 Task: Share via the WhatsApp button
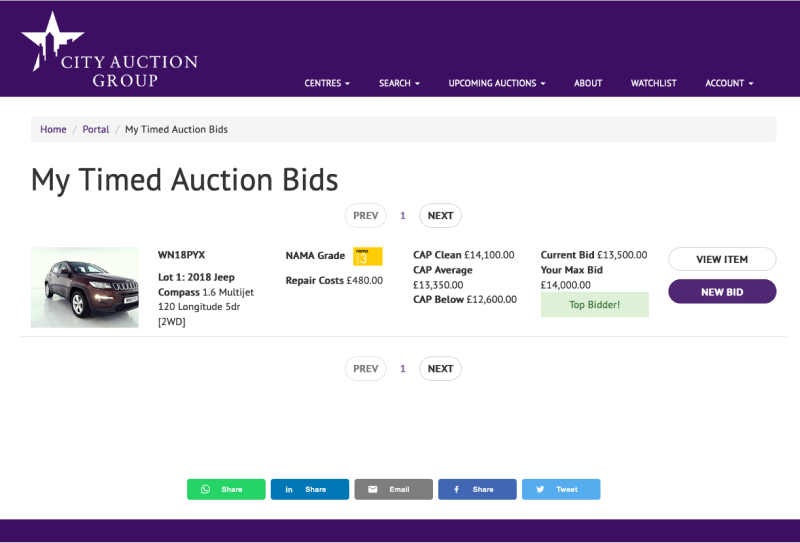coord(226,489)
